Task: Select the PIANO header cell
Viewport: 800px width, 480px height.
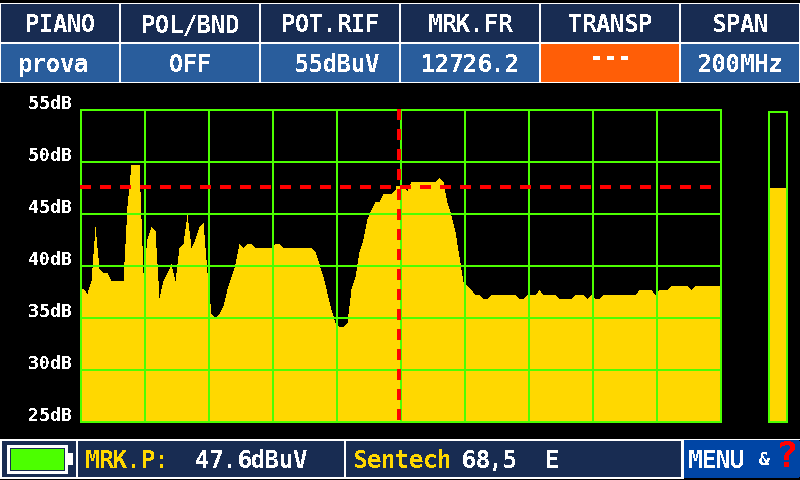Action: [60, 23]
